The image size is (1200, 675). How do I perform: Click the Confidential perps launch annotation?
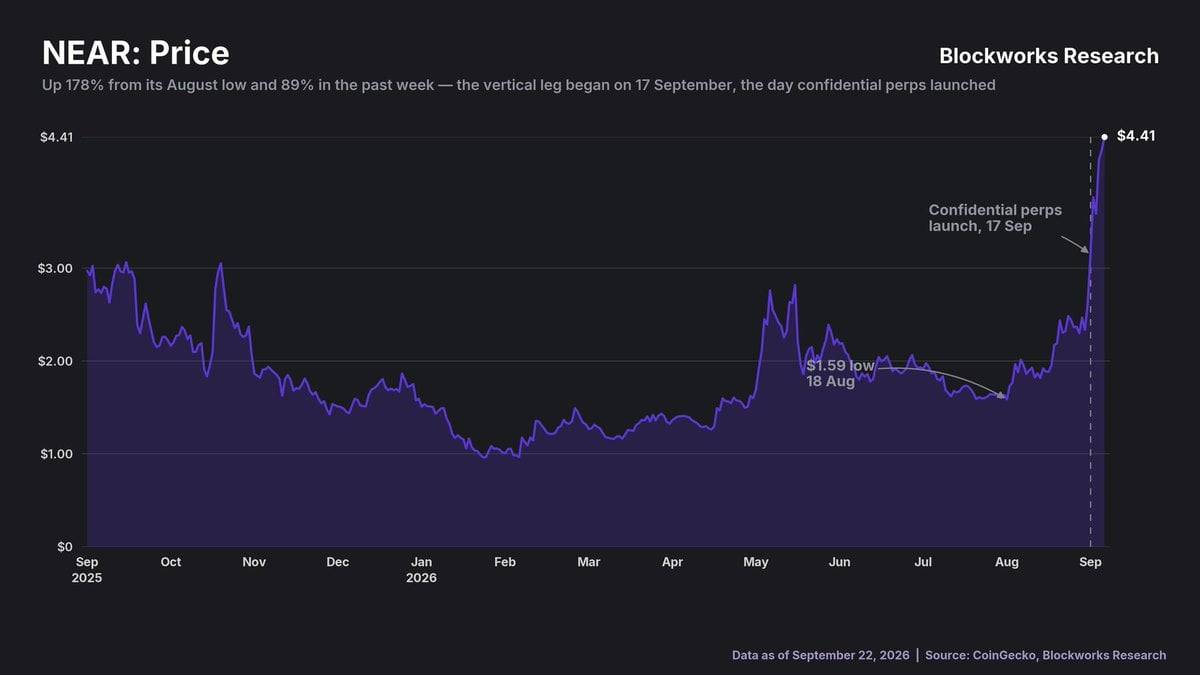pos(995,218)
